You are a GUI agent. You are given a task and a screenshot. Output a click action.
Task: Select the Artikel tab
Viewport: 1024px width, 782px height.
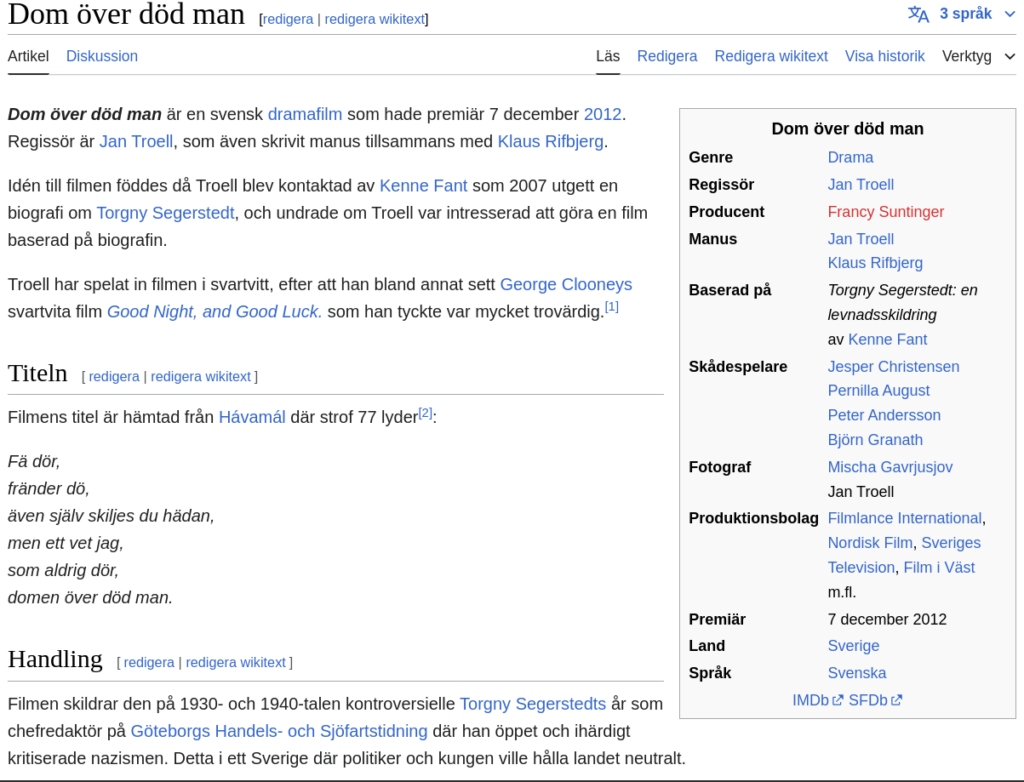tap(28, 56)
